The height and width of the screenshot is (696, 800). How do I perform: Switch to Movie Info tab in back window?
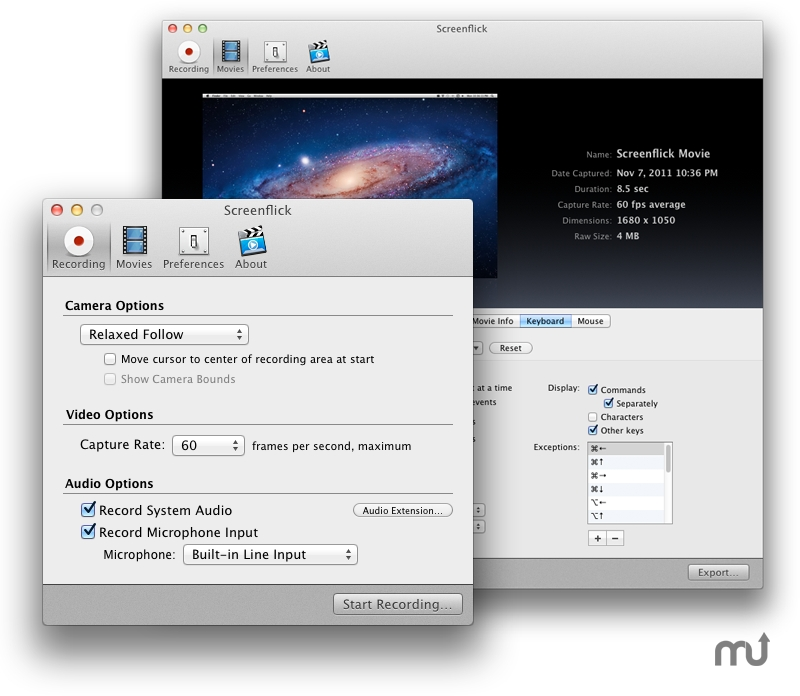point(493,321)
